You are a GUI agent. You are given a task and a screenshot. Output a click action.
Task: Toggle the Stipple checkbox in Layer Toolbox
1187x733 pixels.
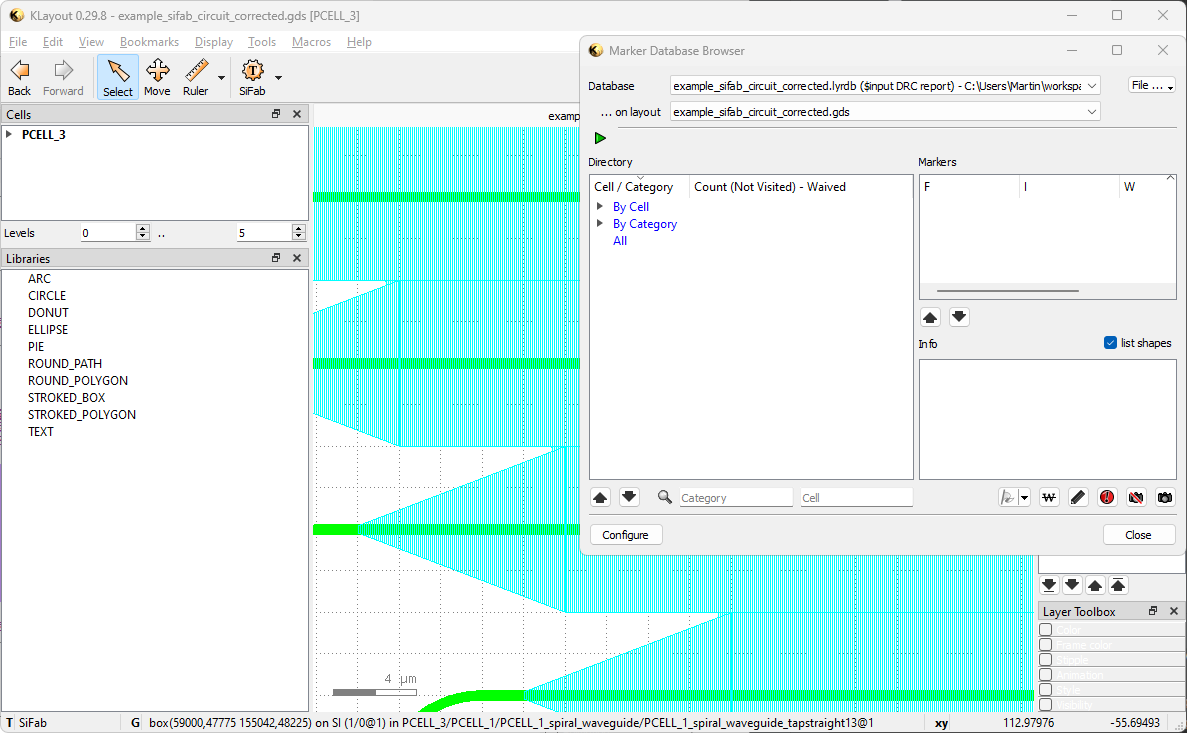point(1046,660)
